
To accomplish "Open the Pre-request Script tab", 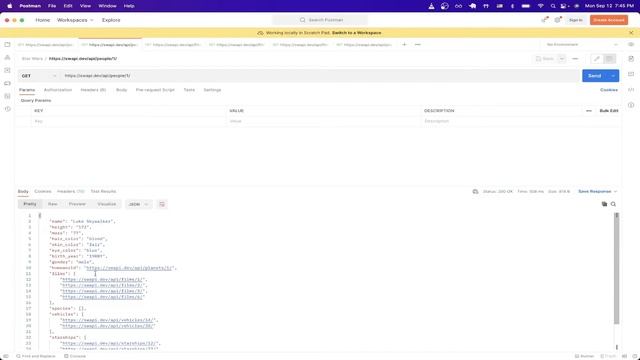I will 155,90.
